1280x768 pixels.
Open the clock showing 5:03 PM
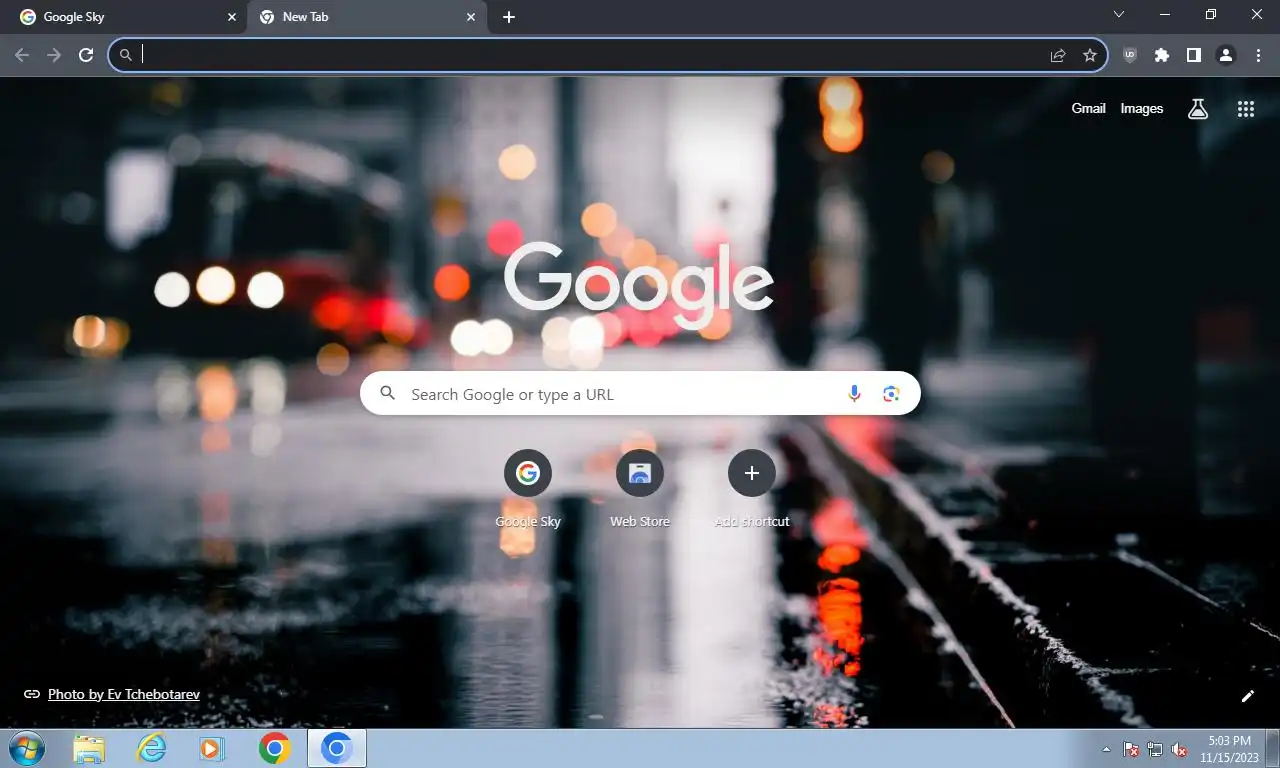point(1229,749)
